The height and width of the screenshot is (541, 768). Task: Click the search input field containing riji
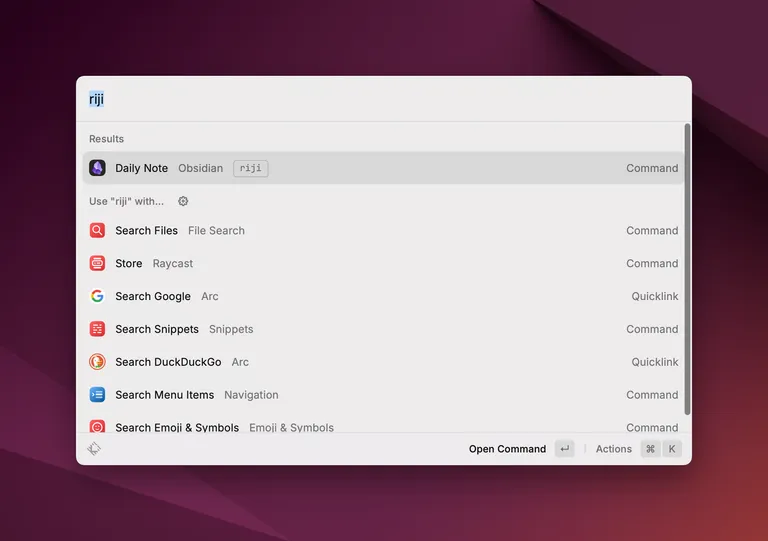[380, 99]
